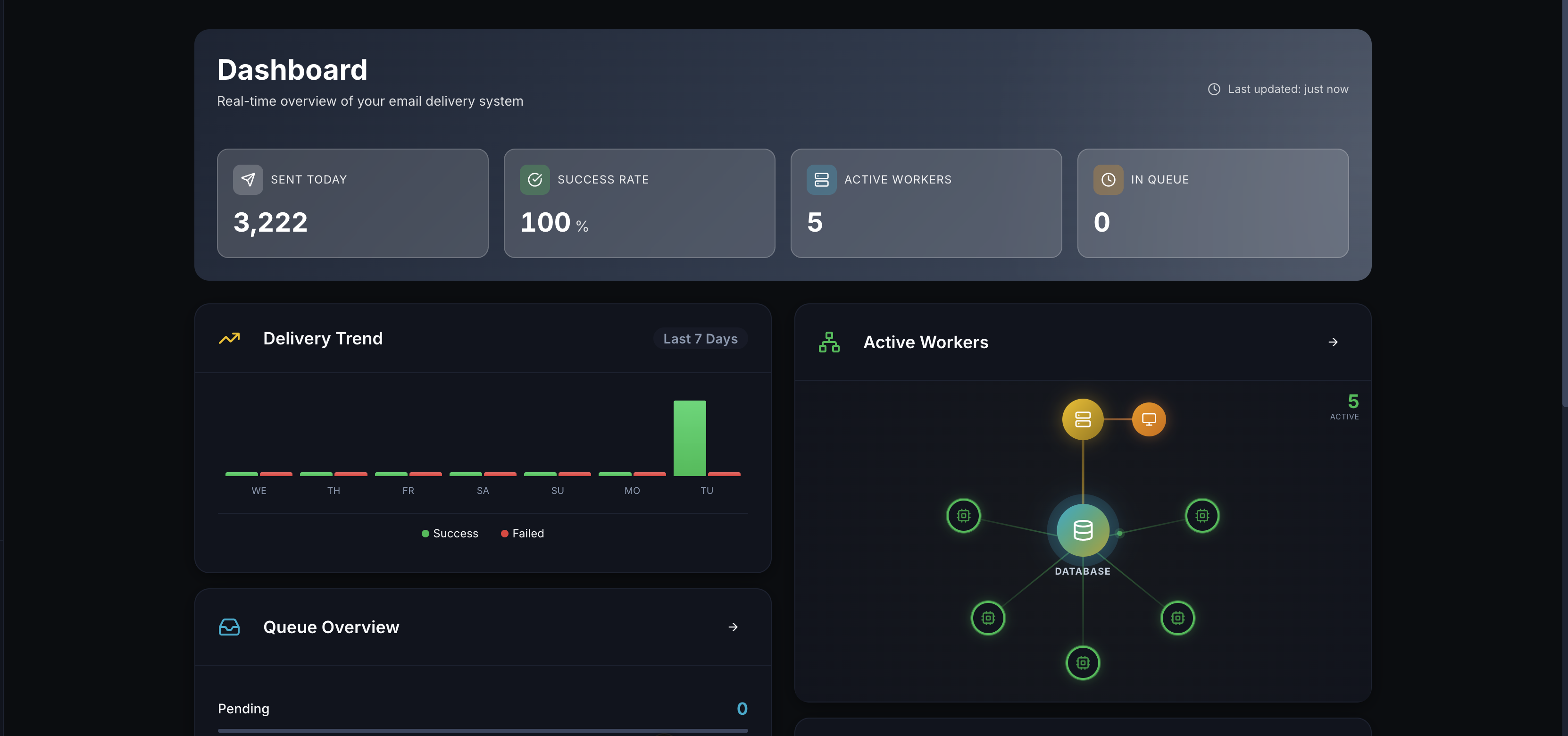Image resolution: width=1568 pixels, height=736 pixels.
Task: Open Active Workers panel via arrow
Action: tap(1333, 342)
